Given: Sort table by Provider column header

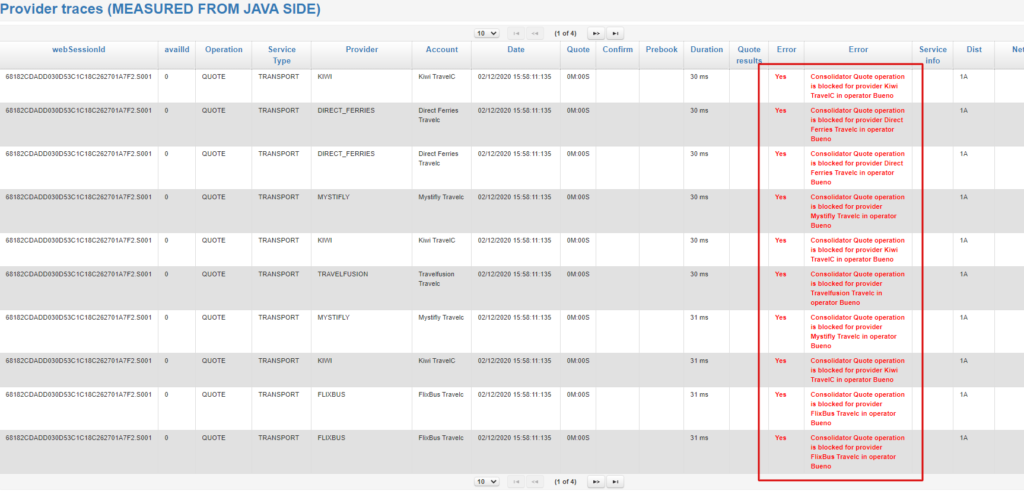Looking at the screenshot, I should pos(361,49).
